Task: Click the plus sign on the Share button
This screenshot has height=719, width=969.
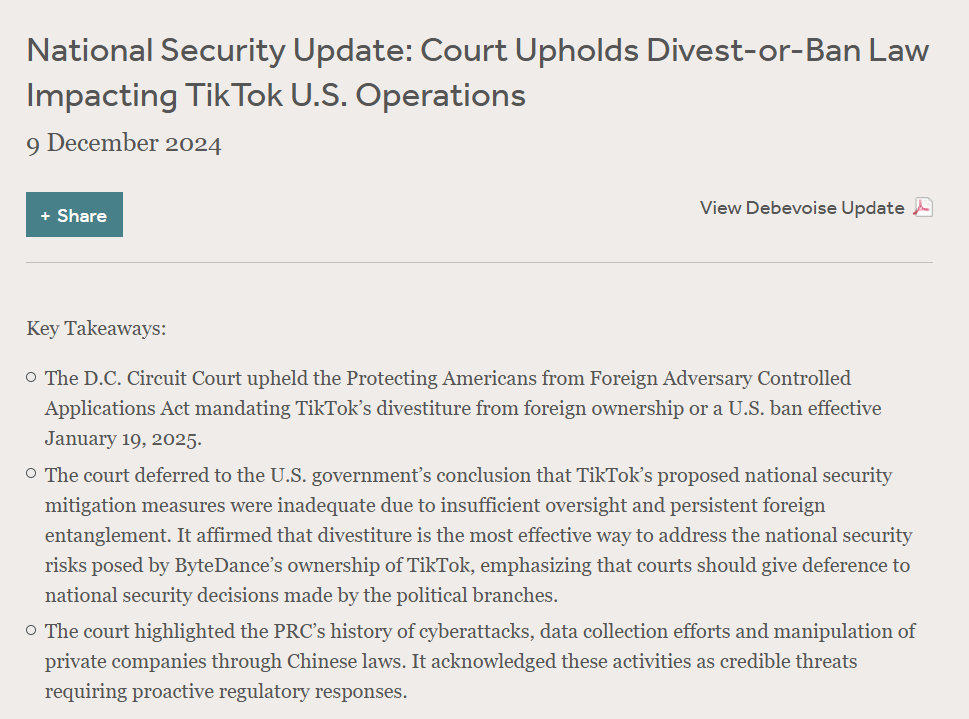Action: pos(45,216)
